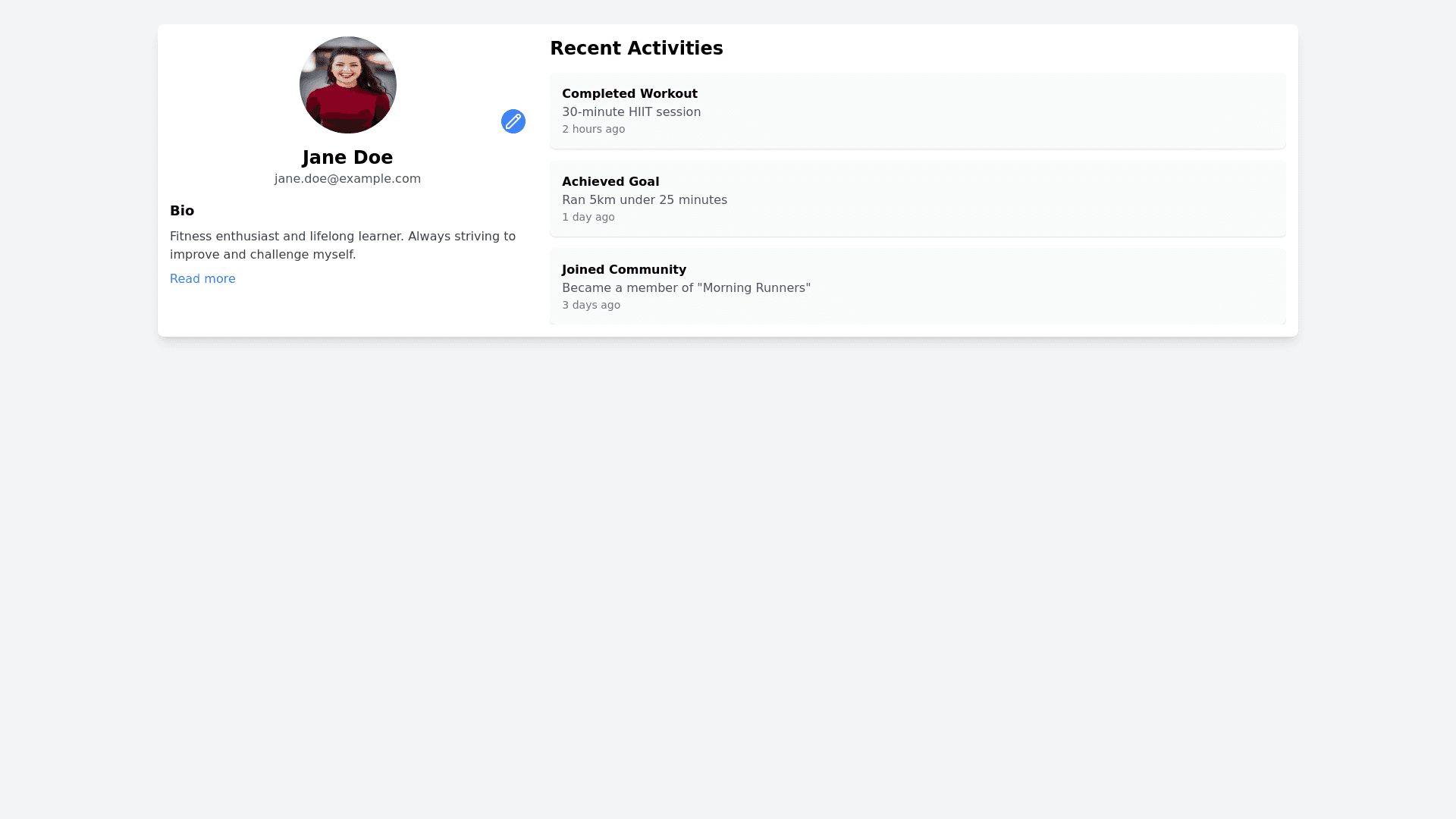Click the fitness enthusiast bio paragraph
This screenshot has width=1456, height=819.
click(x=343, y=246)
